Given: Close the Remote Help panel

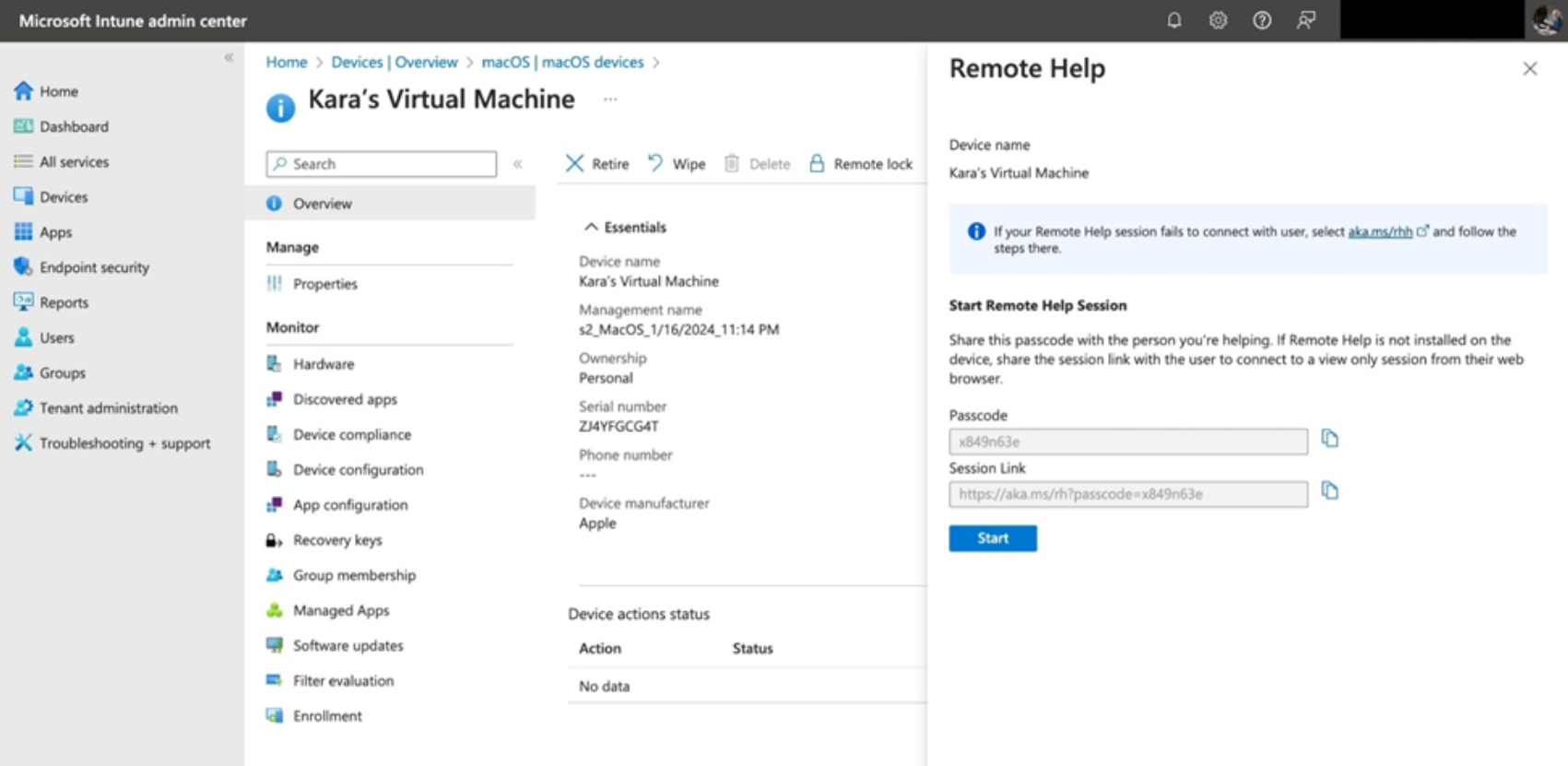Looking at the screenshot, I should pyautogui.click(x=1529, y=69).
